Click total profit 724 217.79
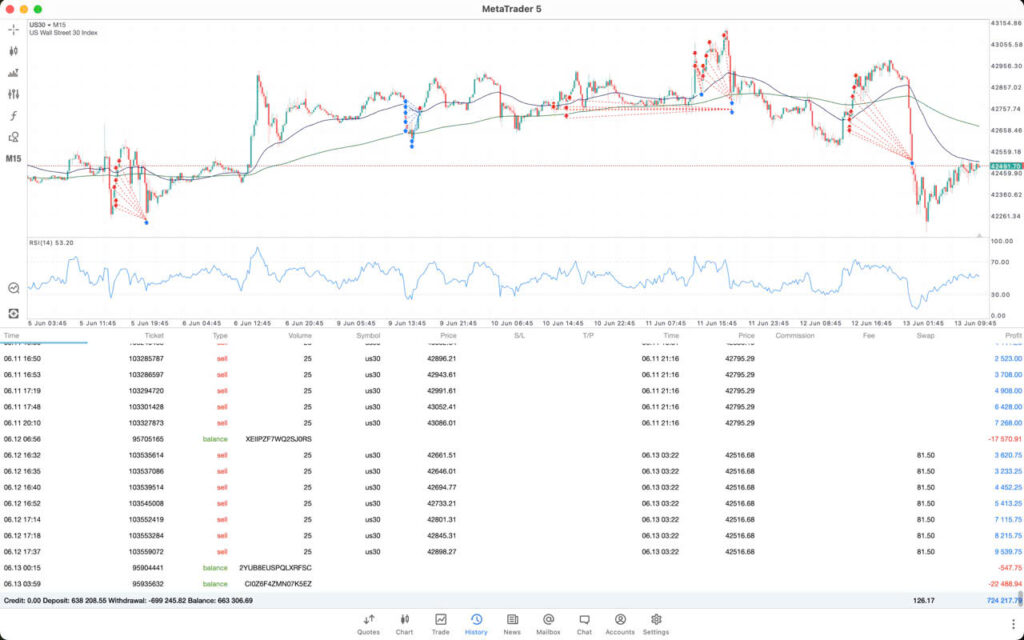Screen dimensions: 1024x640 point(1004,600)
